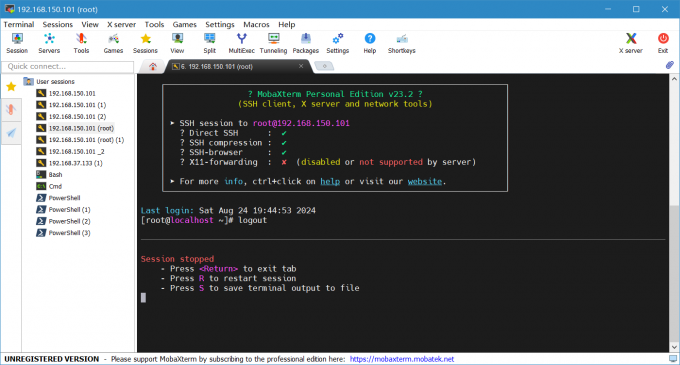Screen dimensions: 680x365
Task: Click the Tunneling toolbar icon
Action: tap(273, 43)
